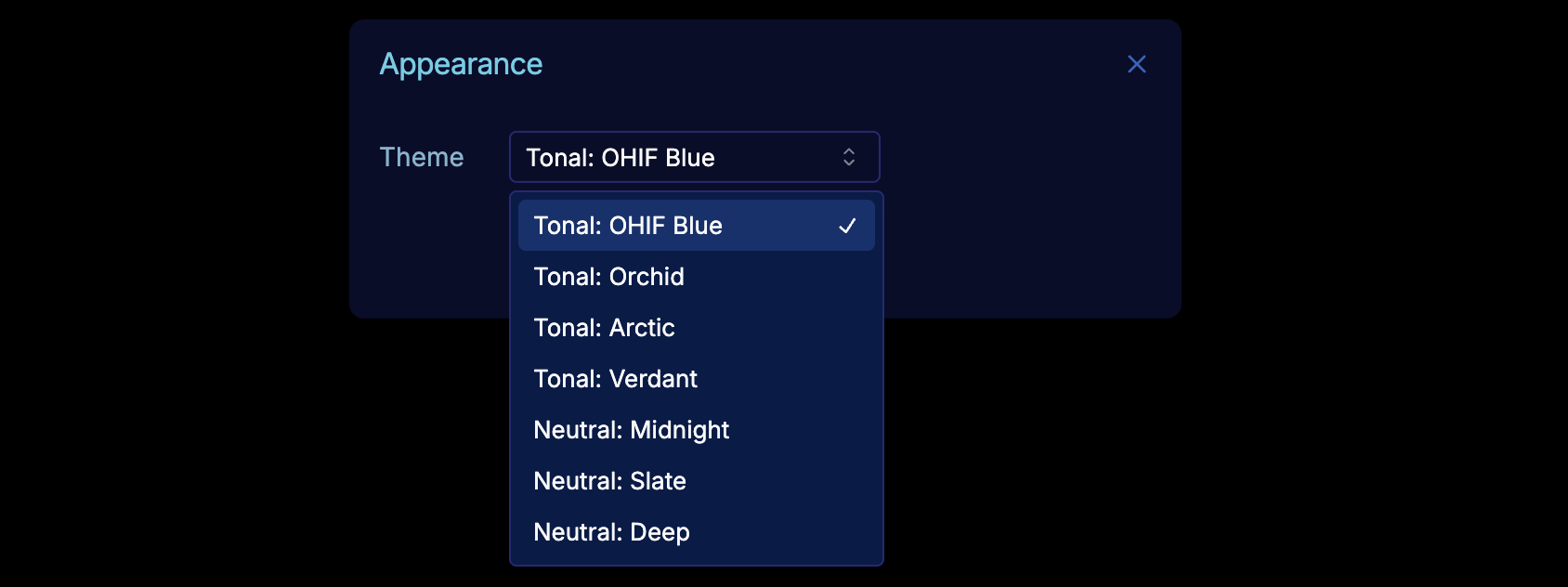This screenshot has height=587, width=1568.
Task: Keep the highlighted Tonal: OHIF Blue option
Action: point(696,226)
